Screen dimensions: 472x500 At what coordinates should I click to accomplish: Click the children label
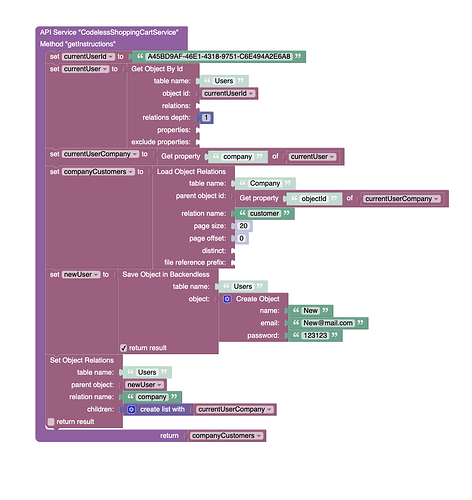(100, 409)
